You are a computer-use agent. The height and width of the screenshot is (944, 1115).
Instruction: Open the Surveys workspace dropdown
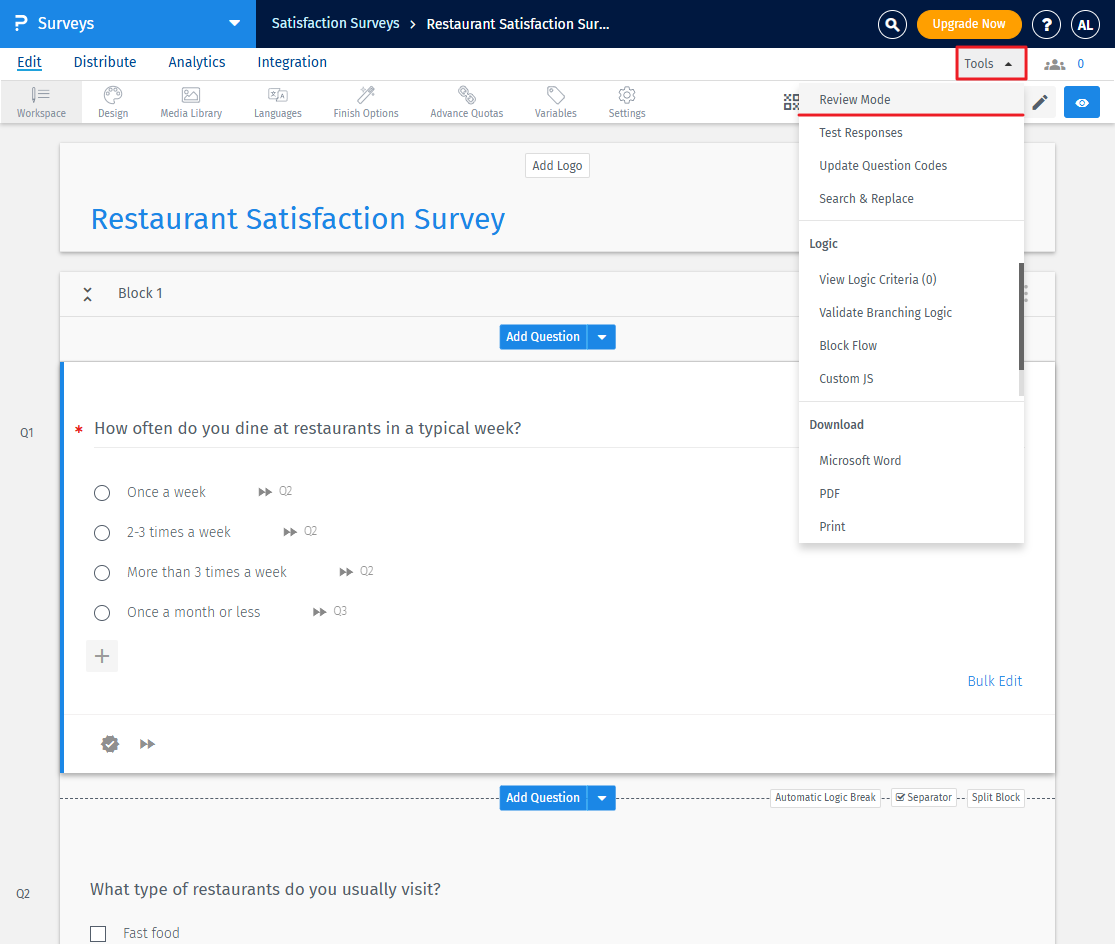click(234, 22)
